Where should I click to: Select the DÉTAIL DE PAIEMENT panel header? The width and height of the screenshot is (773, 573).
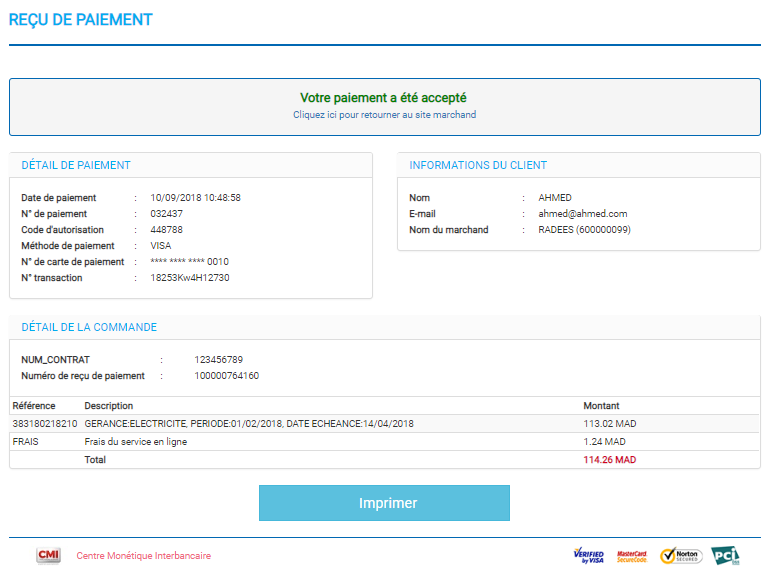[x=76, y=165]
